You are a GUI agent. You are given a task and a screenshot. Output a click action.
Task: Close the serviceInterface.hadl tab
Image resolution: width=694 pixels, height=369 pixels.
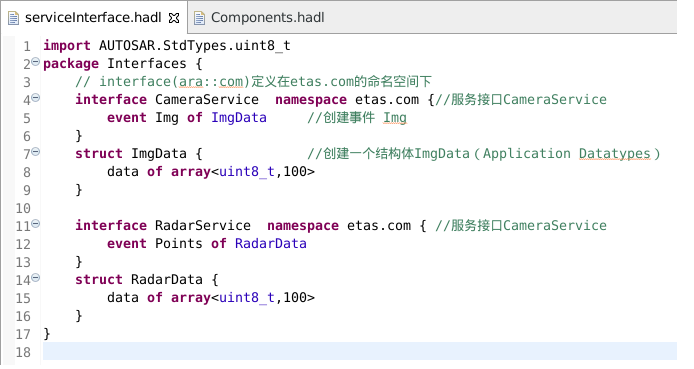coord(174,18)
